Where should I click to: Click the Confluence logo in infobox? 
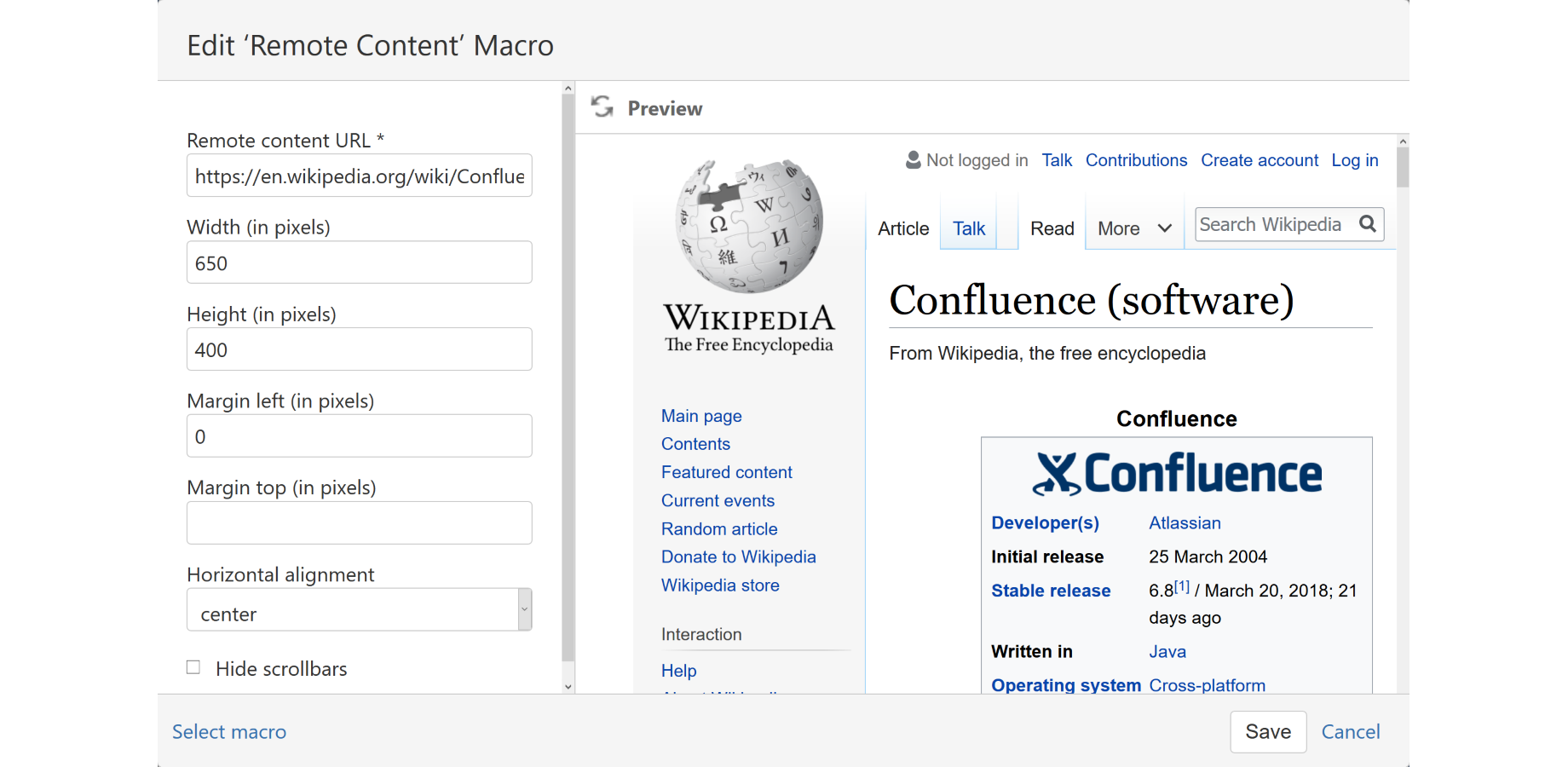(x=1177, y=474)
